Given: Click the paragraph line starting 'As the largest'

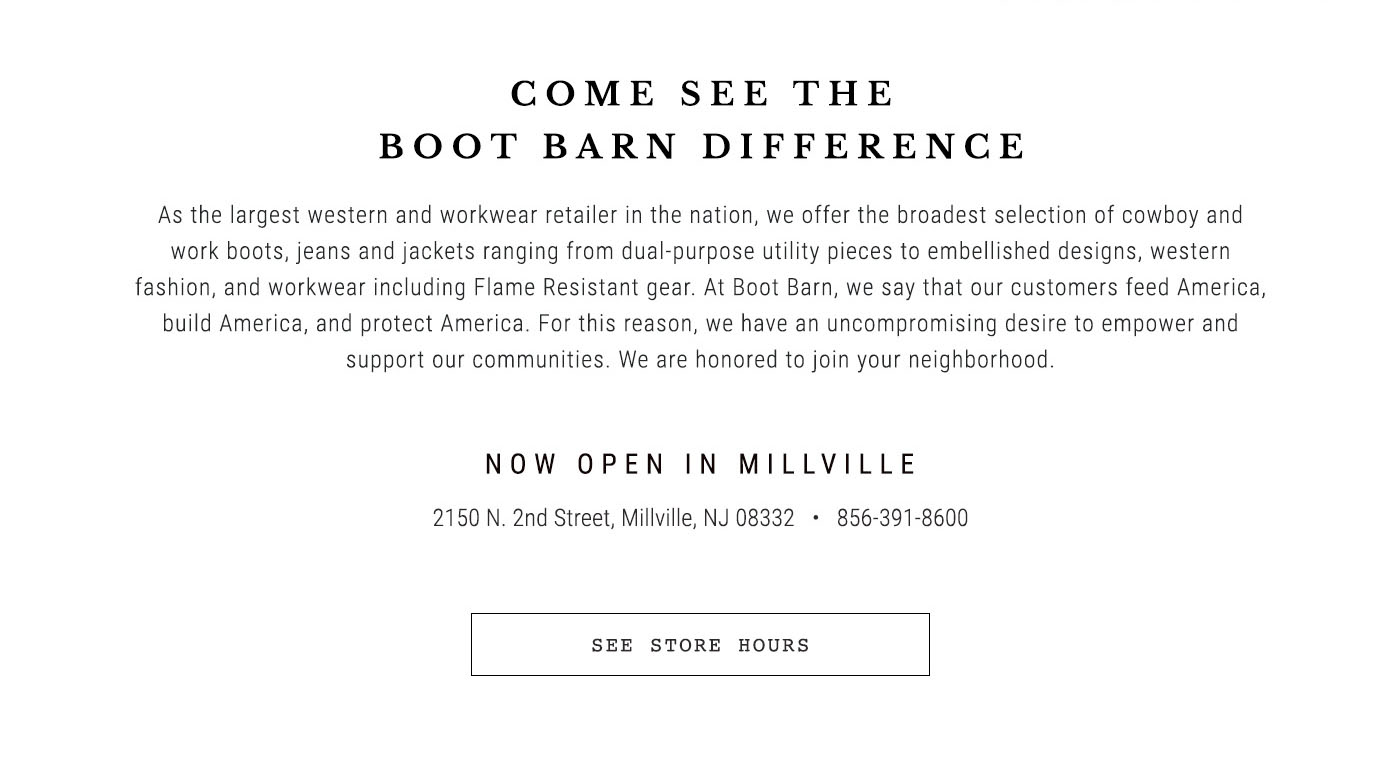Looking at the screenshot, I should (x=700, y=215).
